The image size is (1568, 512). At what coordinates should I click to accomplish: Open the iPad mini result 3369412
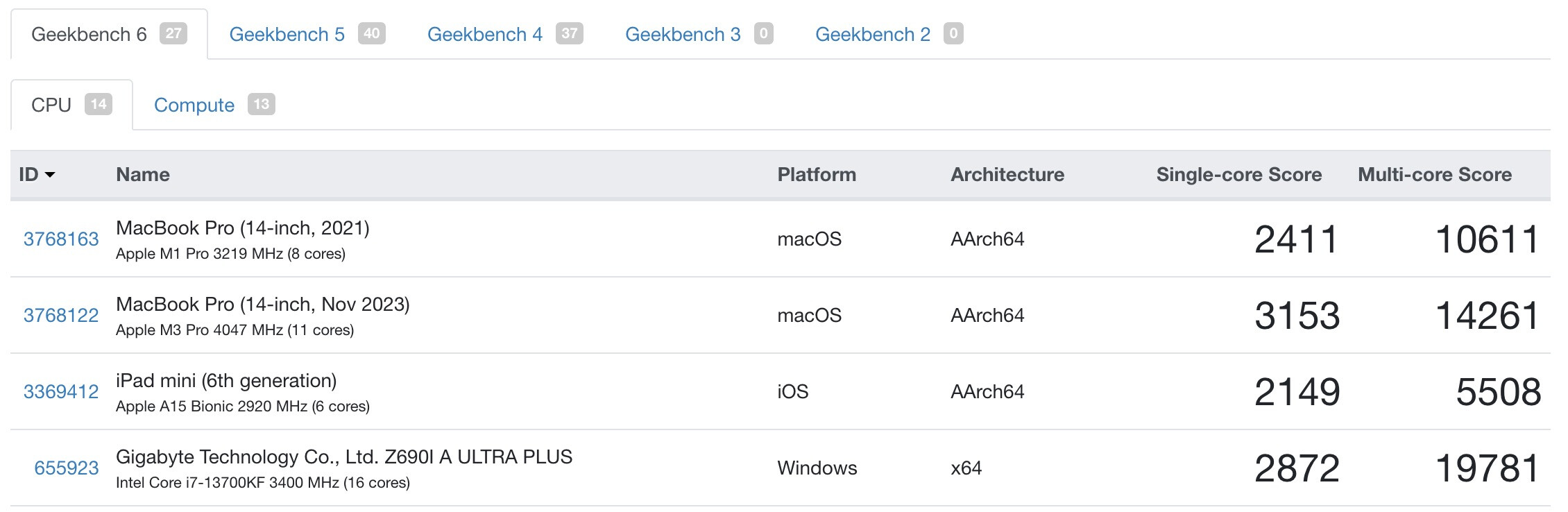click(61, 392)
